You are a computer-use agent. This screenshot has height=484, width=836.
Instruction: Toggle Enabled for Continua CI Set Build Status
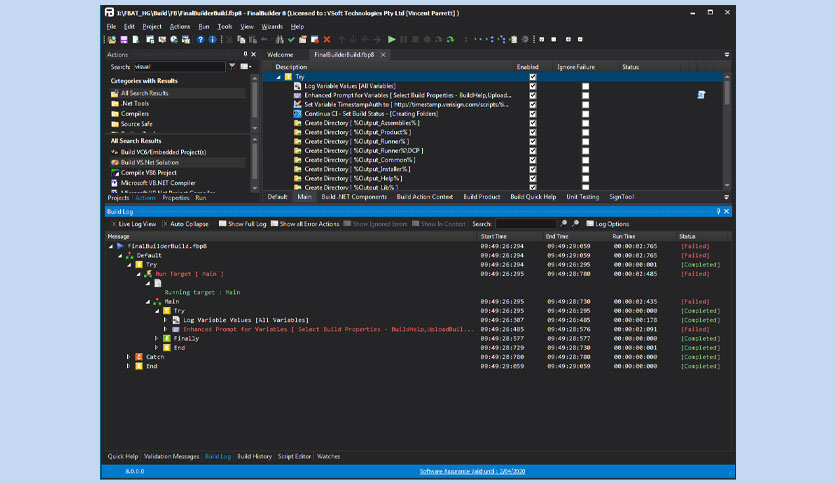533,114
